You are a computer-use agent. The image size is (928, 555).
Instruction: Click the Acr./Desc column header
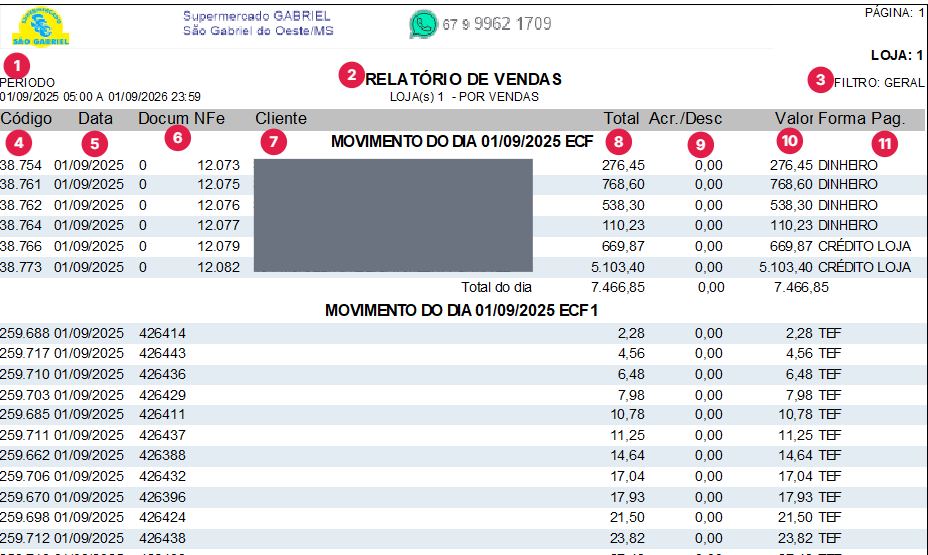[685, 118]
